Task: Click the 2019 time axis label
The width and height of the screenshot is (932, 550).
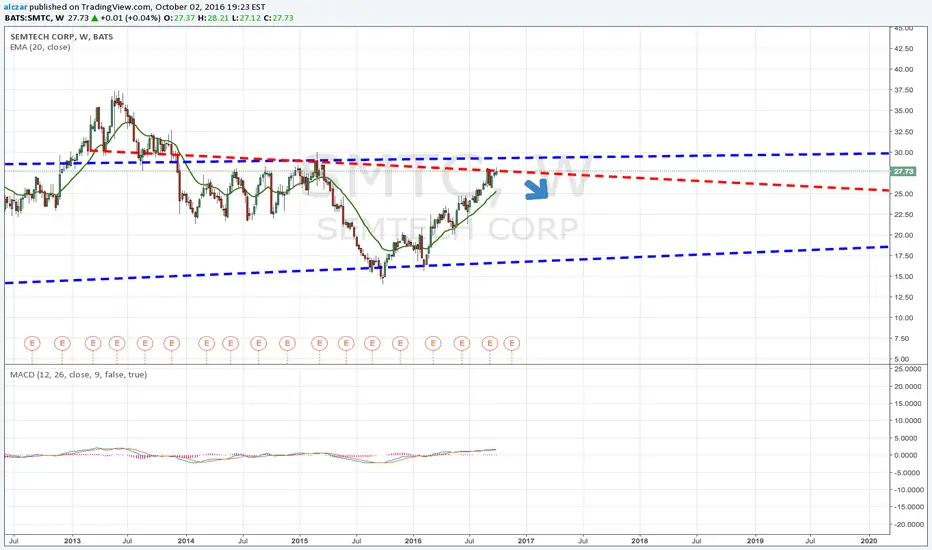Action: (x=755, y=541)
